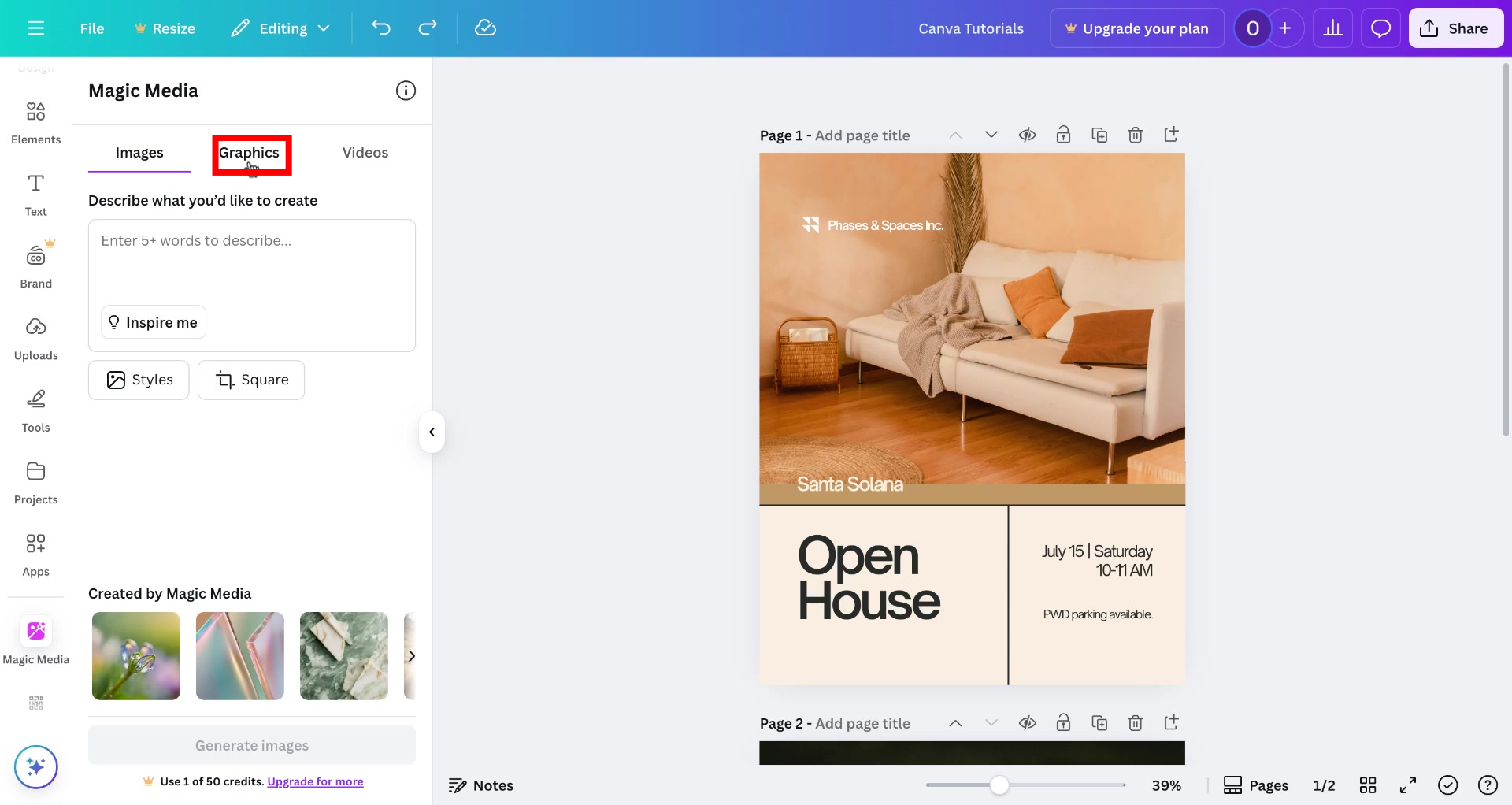The height and width of the screenshot is (805, 1512).
Task: Open the Apps panel
Action: 35,554
